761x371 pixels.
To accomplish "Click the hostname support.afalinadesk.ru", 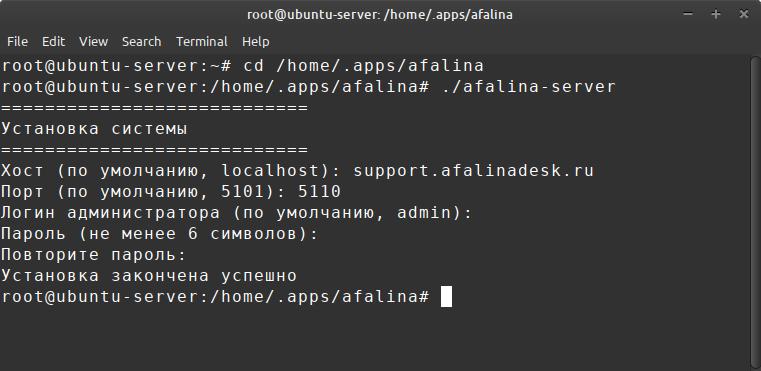I will click(474, 171).
